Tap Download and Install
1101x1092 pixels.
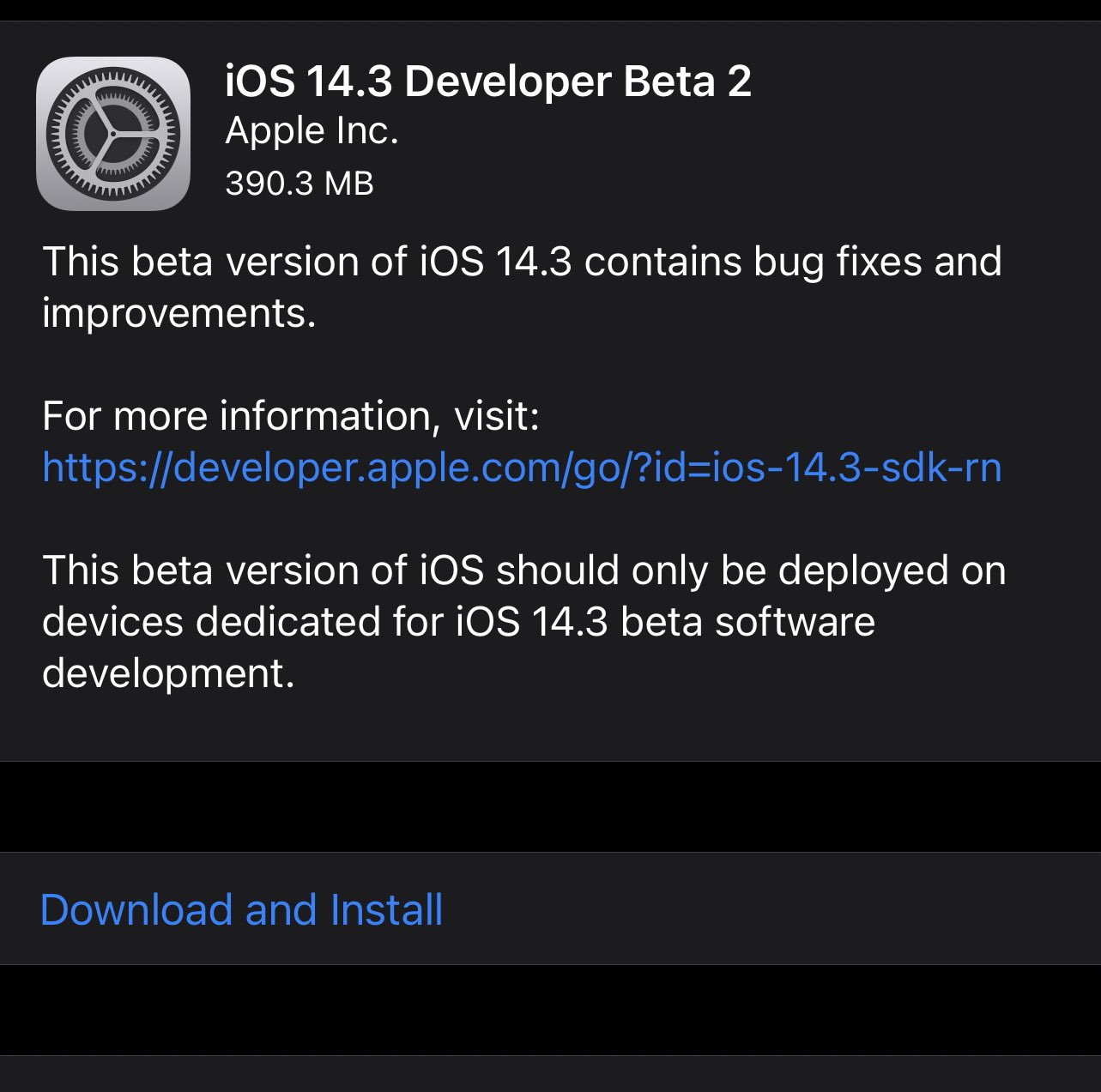coord(241,909)
